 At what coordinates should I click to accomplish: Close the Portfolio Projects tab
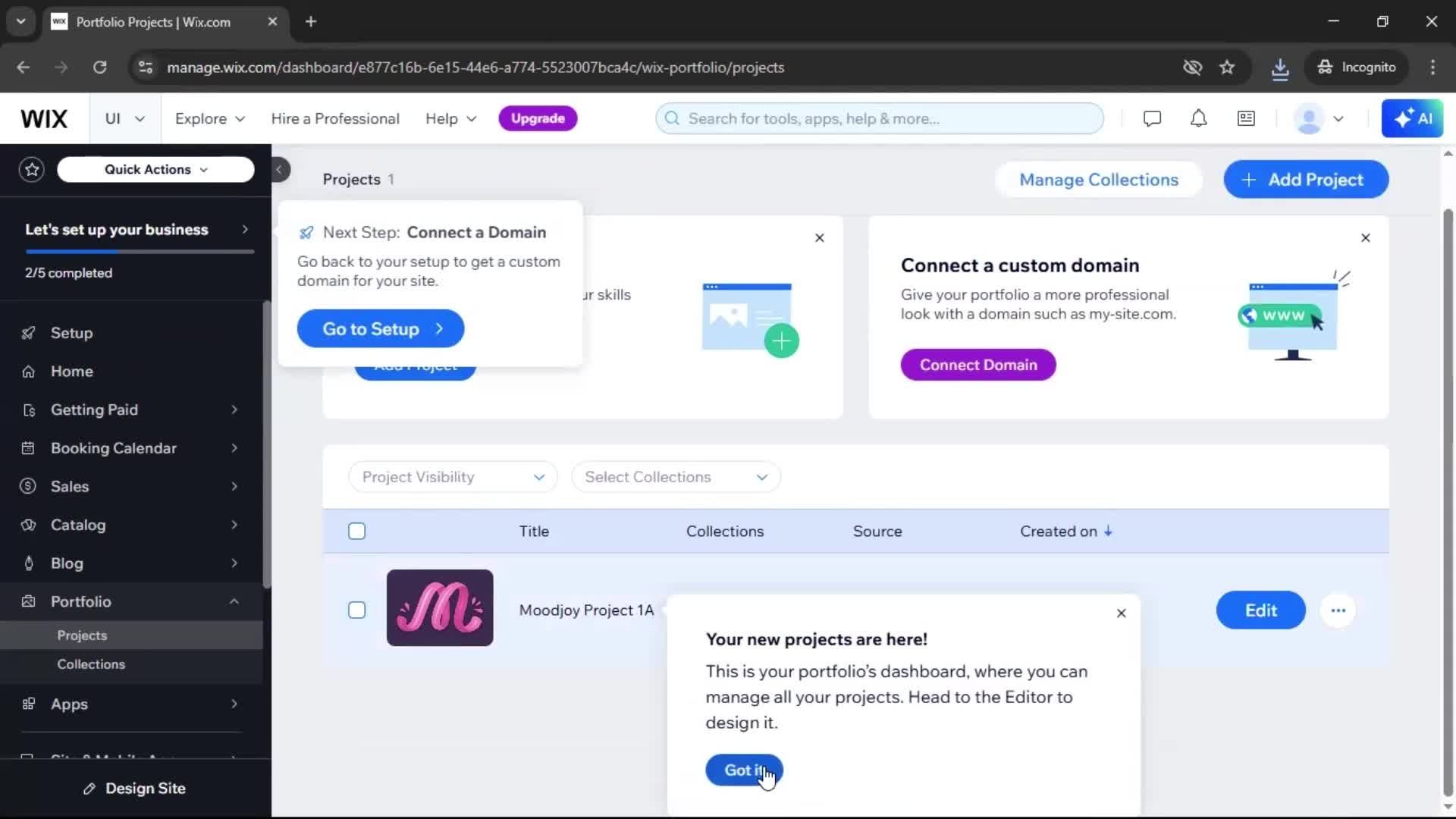272,21
